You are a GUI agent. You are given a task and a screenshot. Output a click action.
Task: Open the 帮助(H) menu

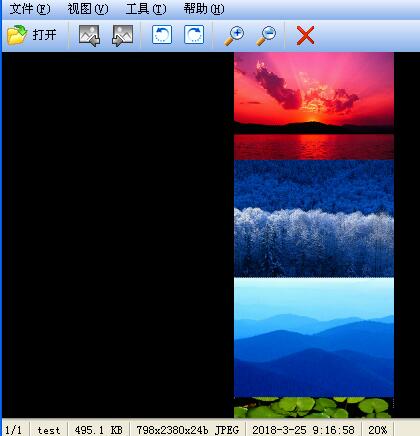pos(204,9)
